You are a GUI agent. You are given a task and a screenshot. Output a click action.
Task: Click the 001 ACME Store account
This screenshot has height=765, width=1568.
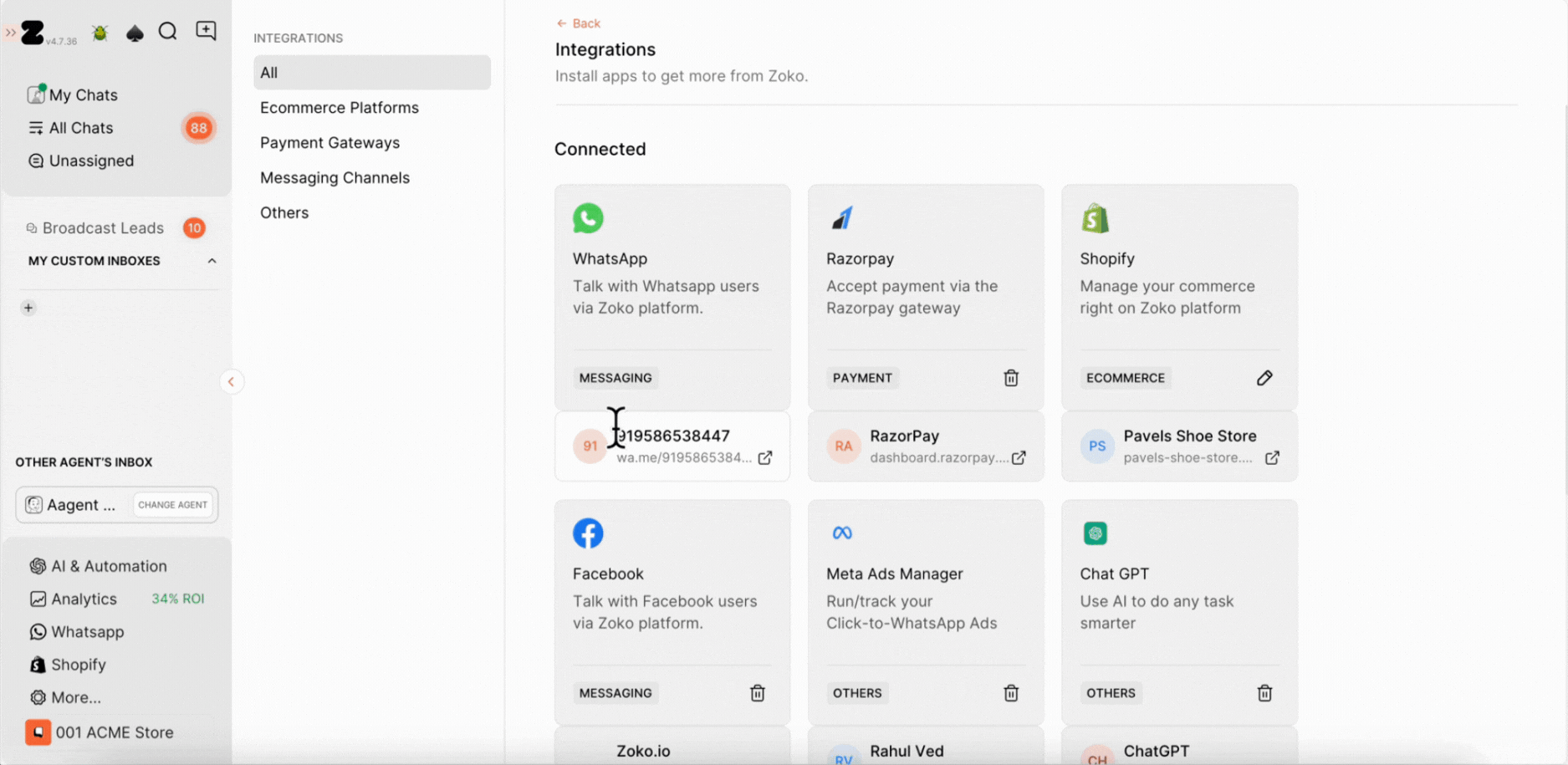(100, 732)
